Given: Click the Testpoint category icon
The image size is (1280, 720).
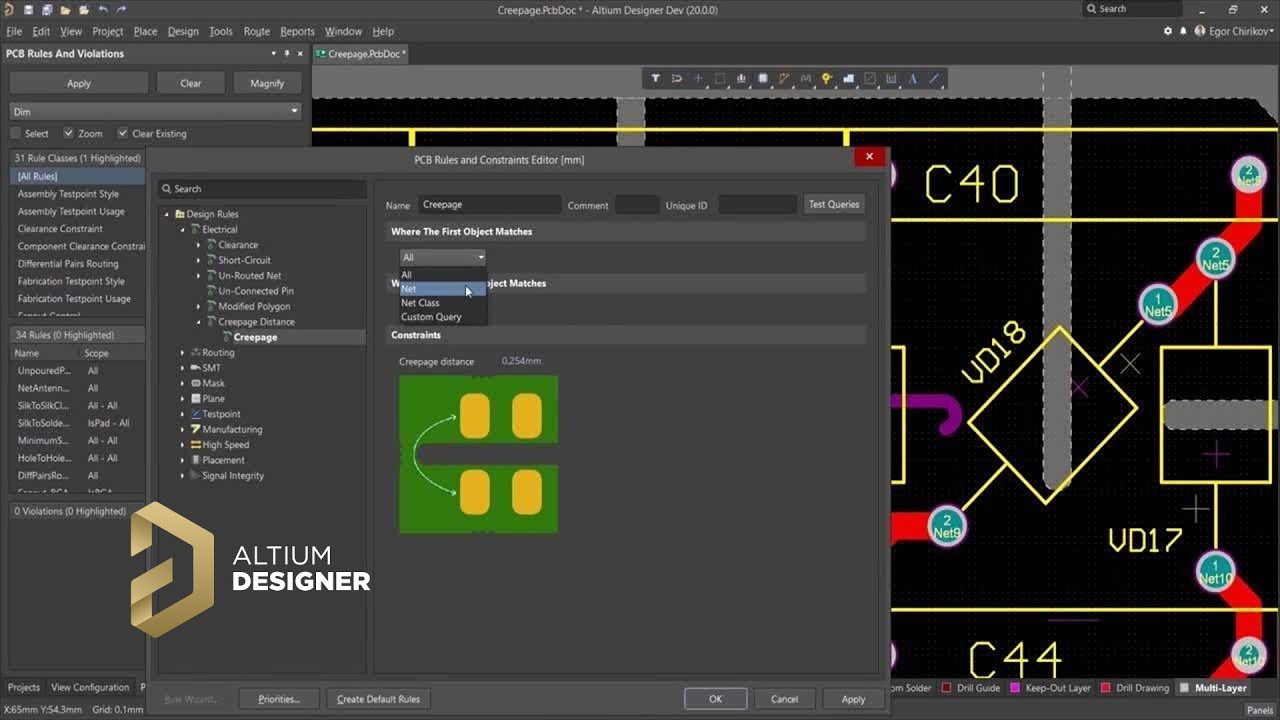Looking at the screenshot, I should pyautogui.click(x=196, y=414).
